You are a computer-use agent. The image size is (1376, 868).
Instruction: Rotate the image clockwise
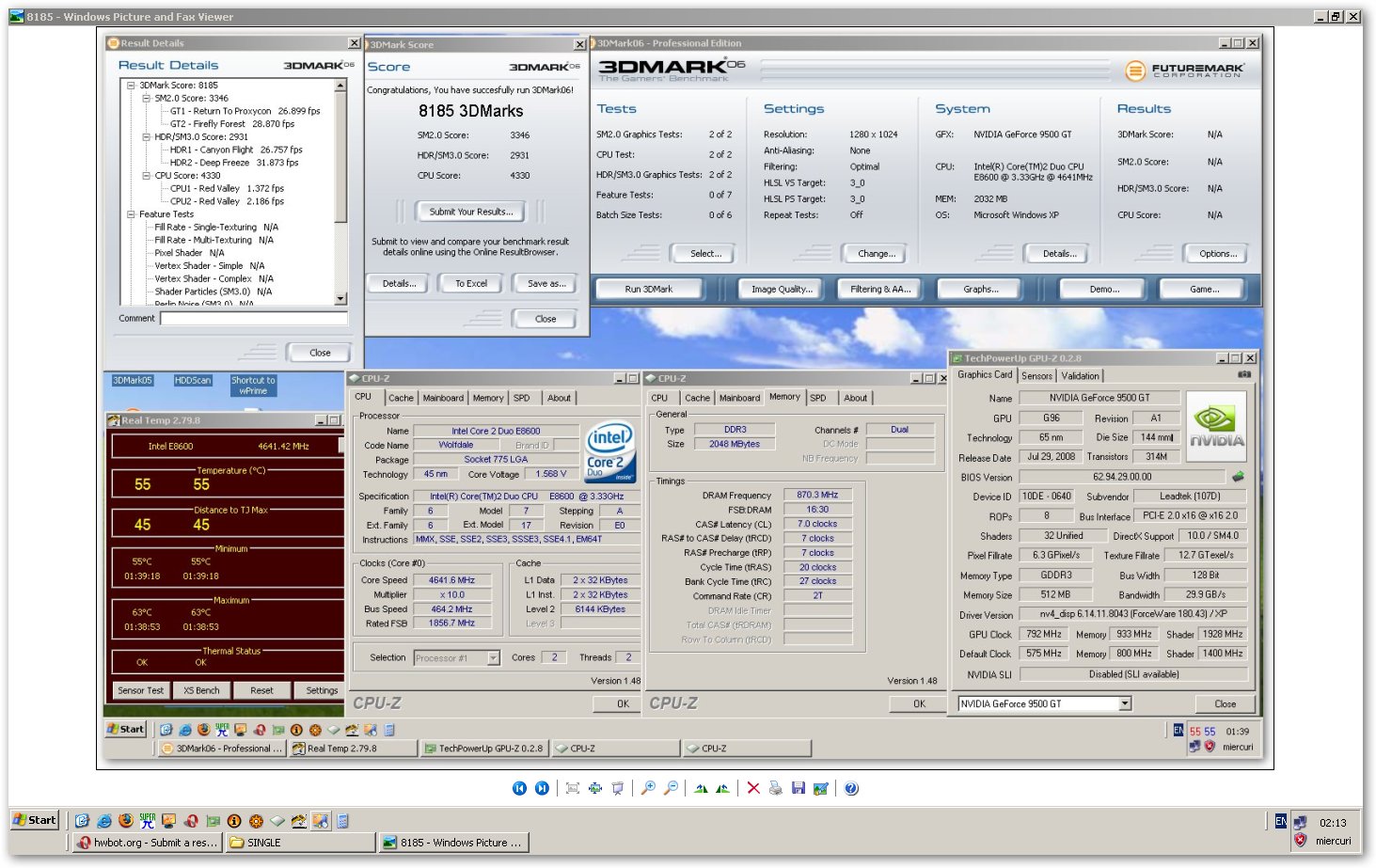pyautogui.click(x=701, y=788)
